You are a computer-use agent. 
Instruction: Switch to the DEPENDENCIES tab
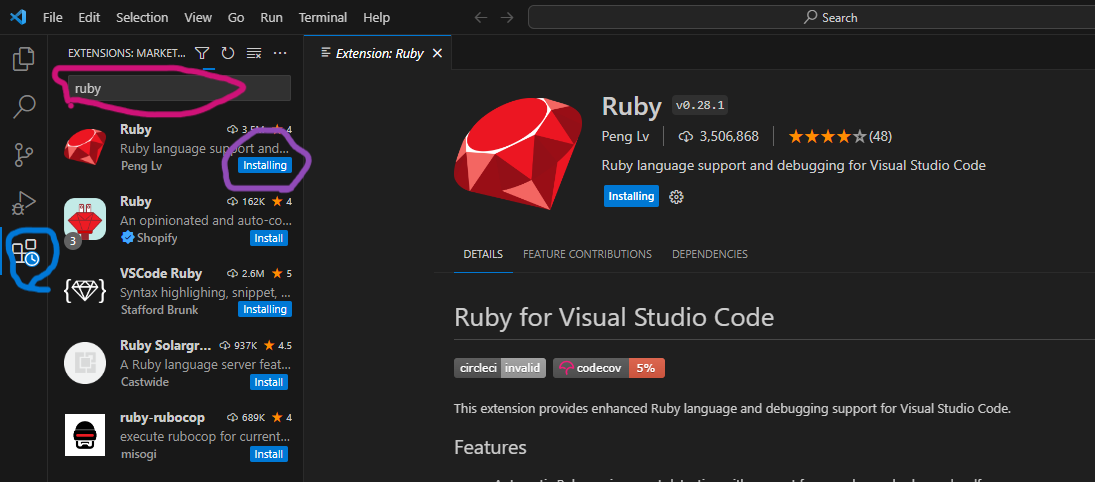coord(710,254)
